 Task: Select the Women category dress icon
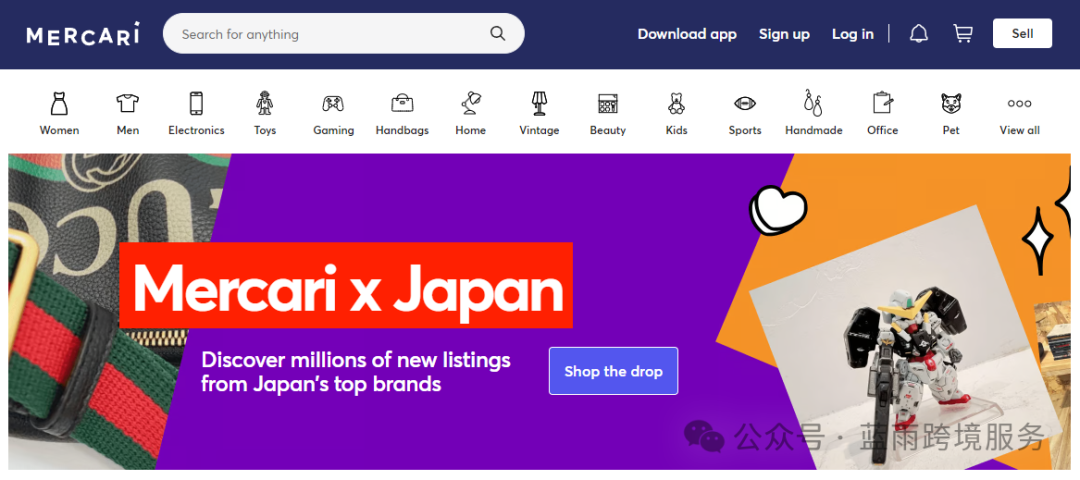point(59,103)
